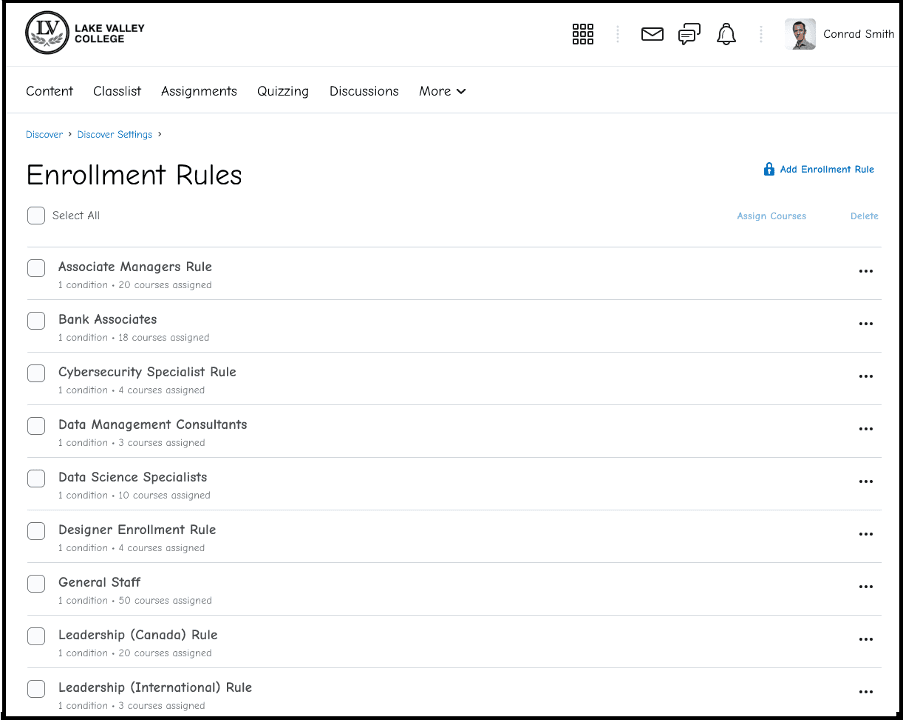Open the notifications bell icon
Screen dimensions: 904x720
726,34
